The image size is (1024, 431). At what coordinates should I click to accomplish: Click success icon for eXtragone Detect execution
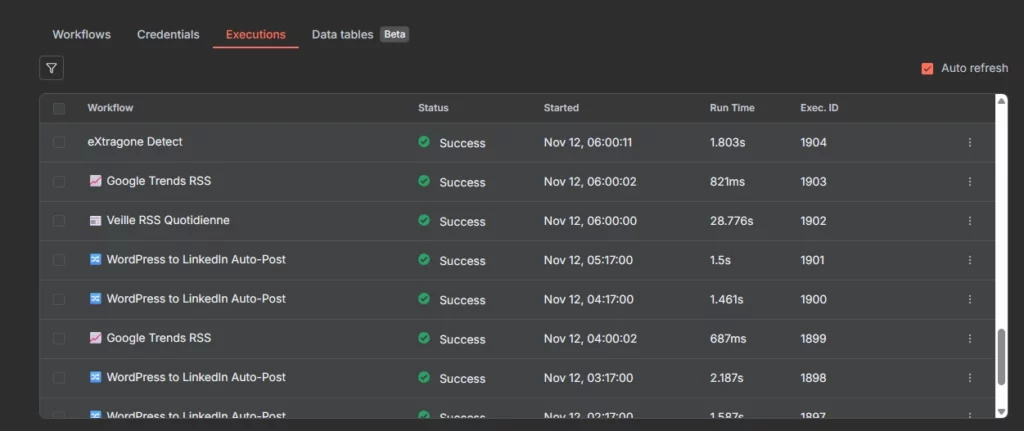tap(424, 142)
